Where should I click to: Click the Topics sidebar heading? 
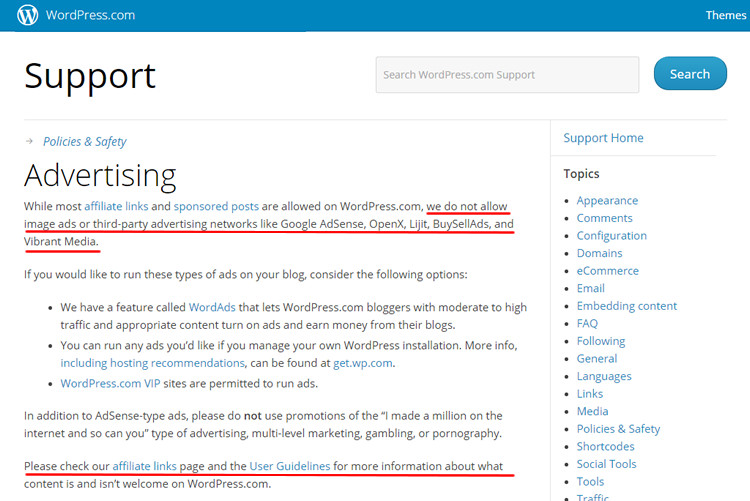[x=581, y=174]
